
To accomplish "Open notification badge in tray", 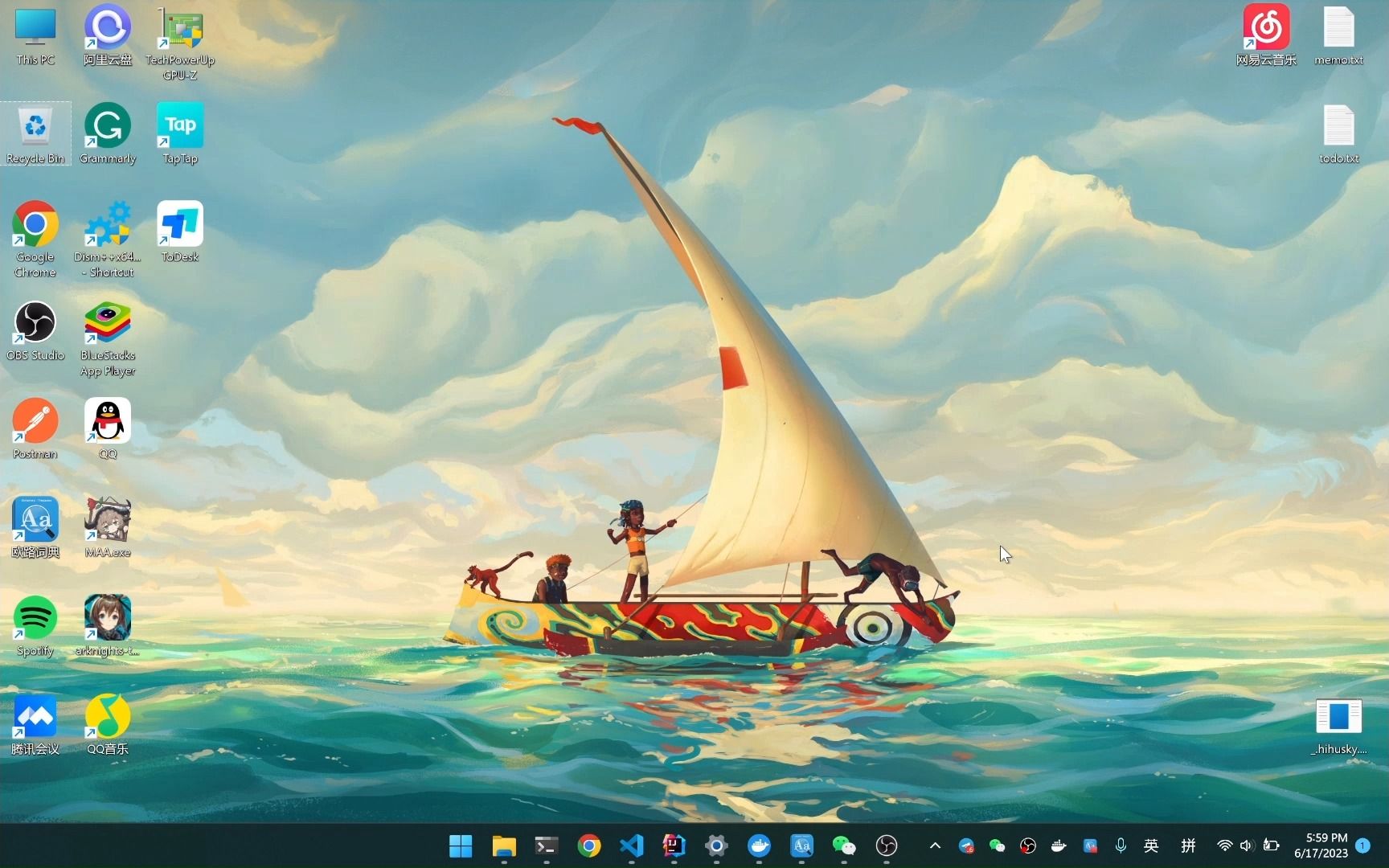I will click(1363, 845).
